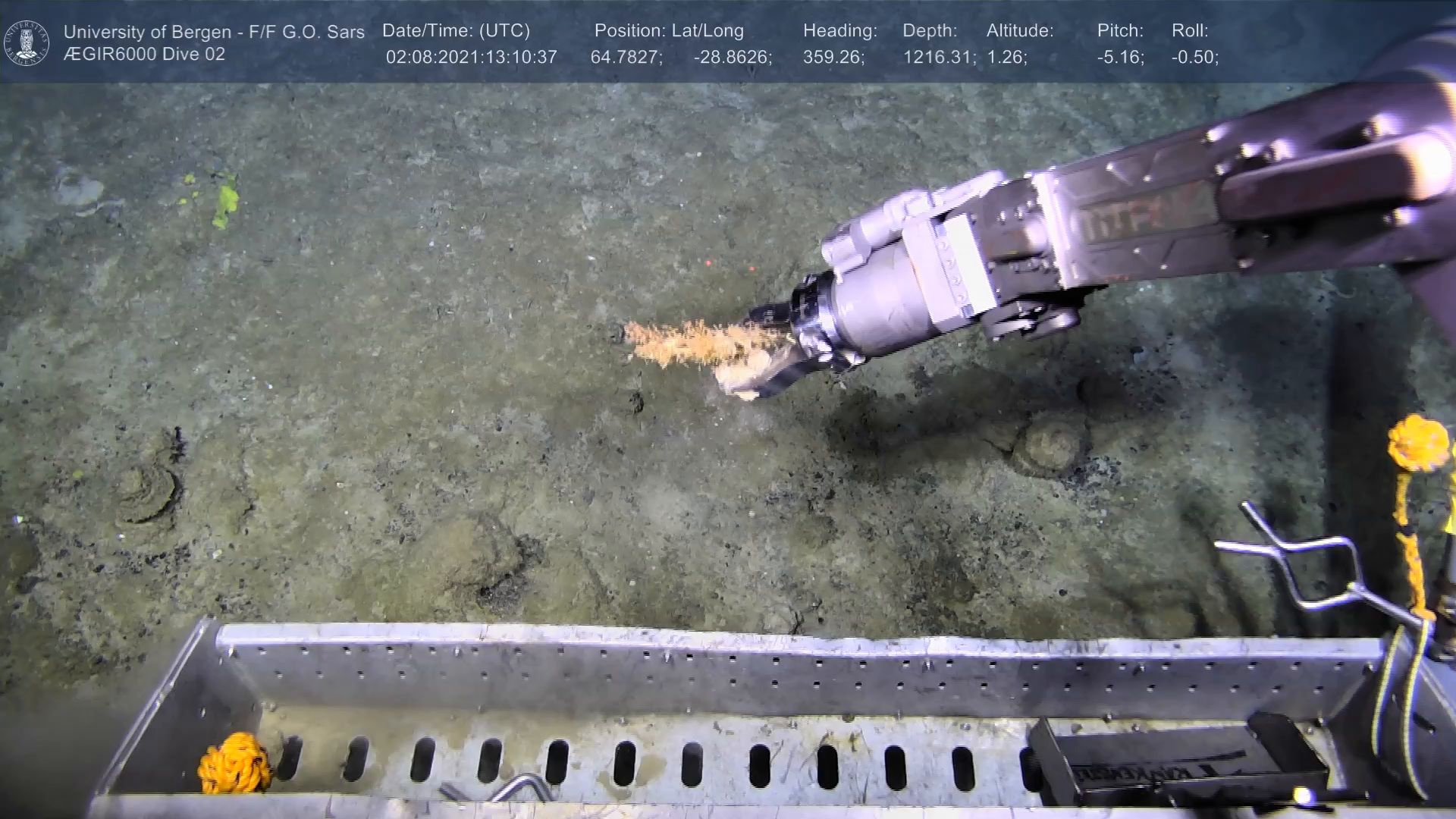
Task: Select the longitude value -28.8626
Action: (x=732, y=57)
